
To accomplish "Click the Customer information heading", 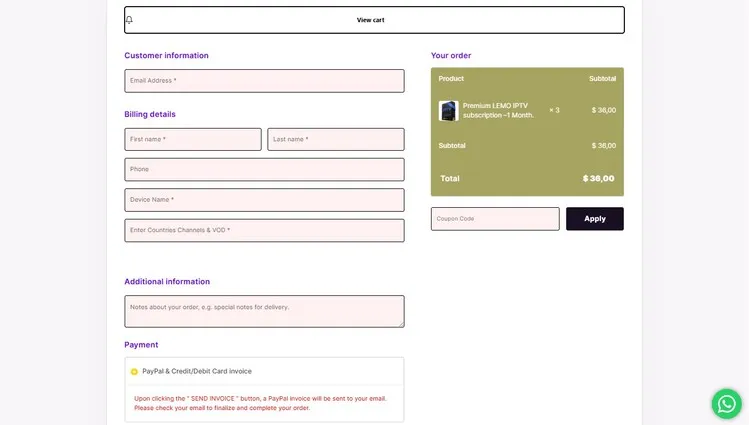I will point(166,55).
